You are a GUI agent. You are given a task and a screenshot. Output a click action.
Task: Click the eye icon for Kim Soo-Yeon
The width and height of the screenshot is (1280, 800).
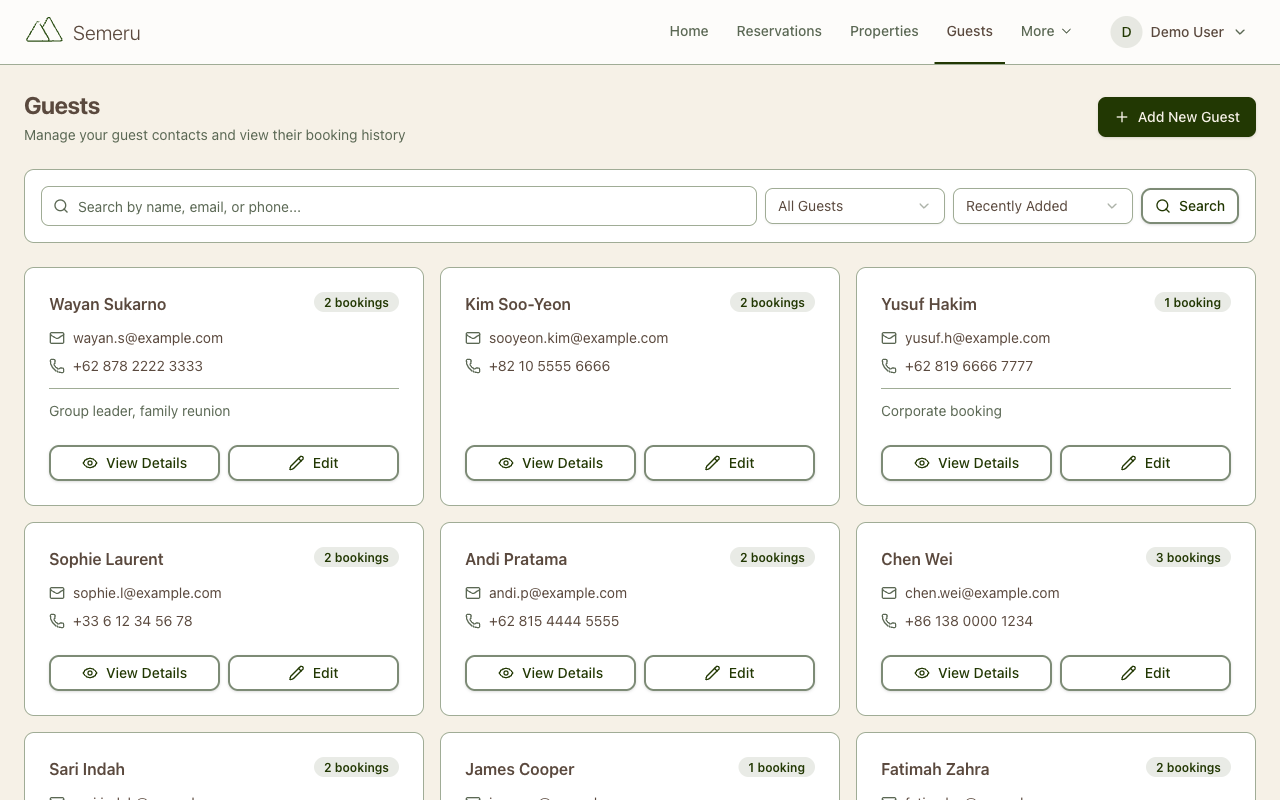(506, 463)
